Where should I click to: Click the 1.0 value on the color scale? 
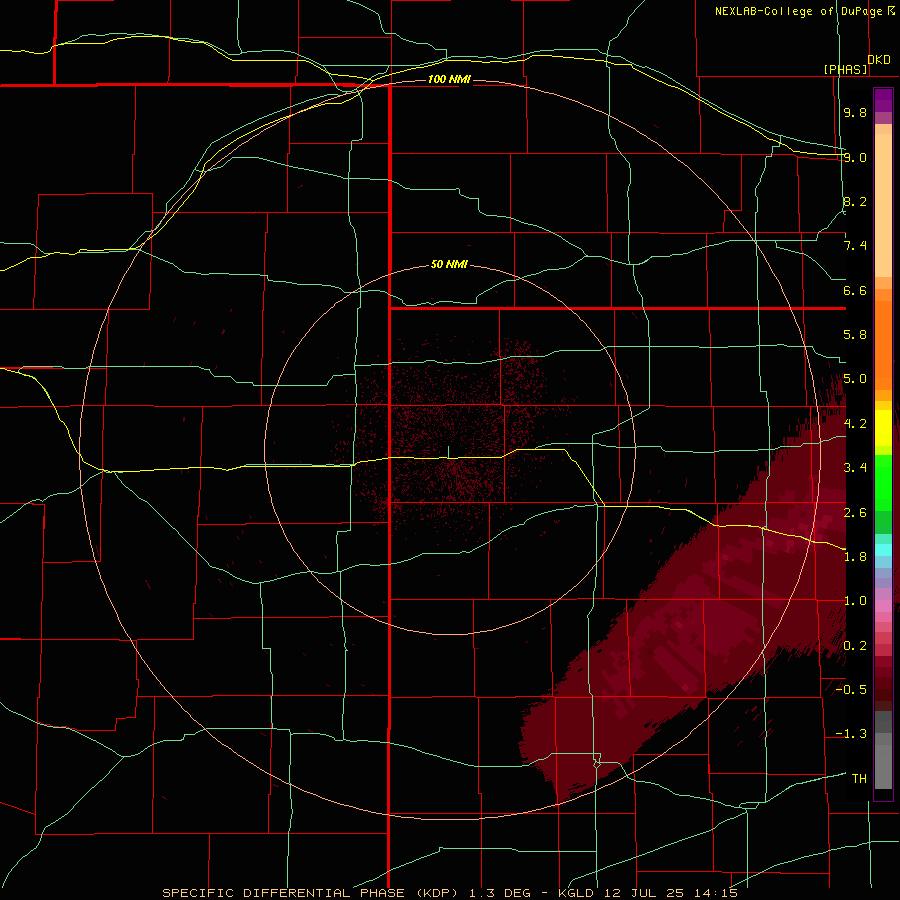coord(855,601)
